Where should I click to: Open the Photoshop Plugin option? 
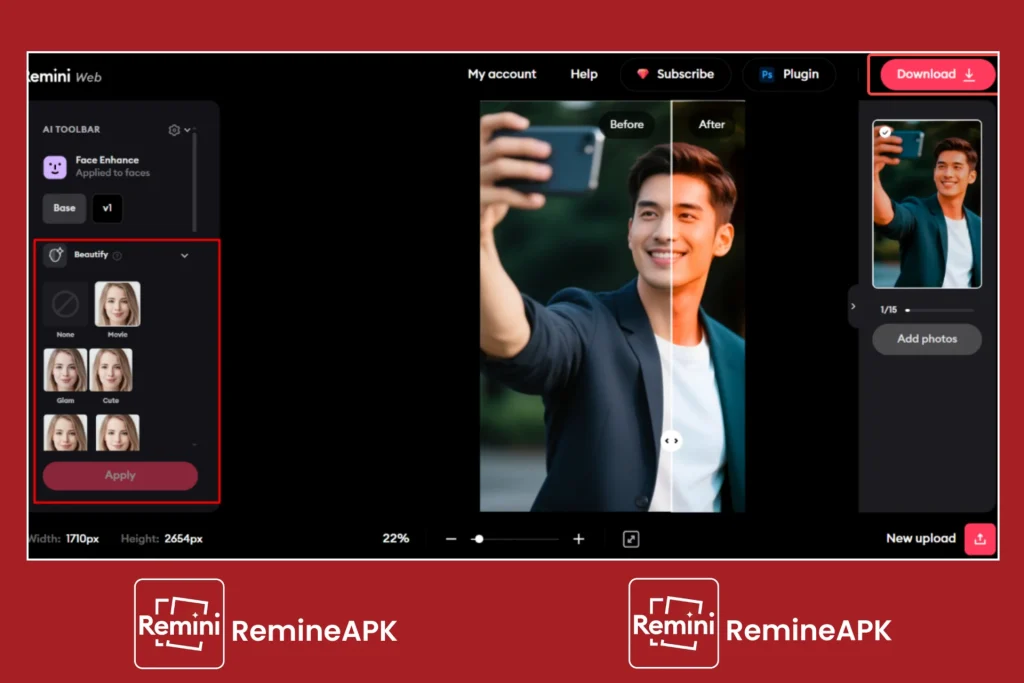coord(789,74)
